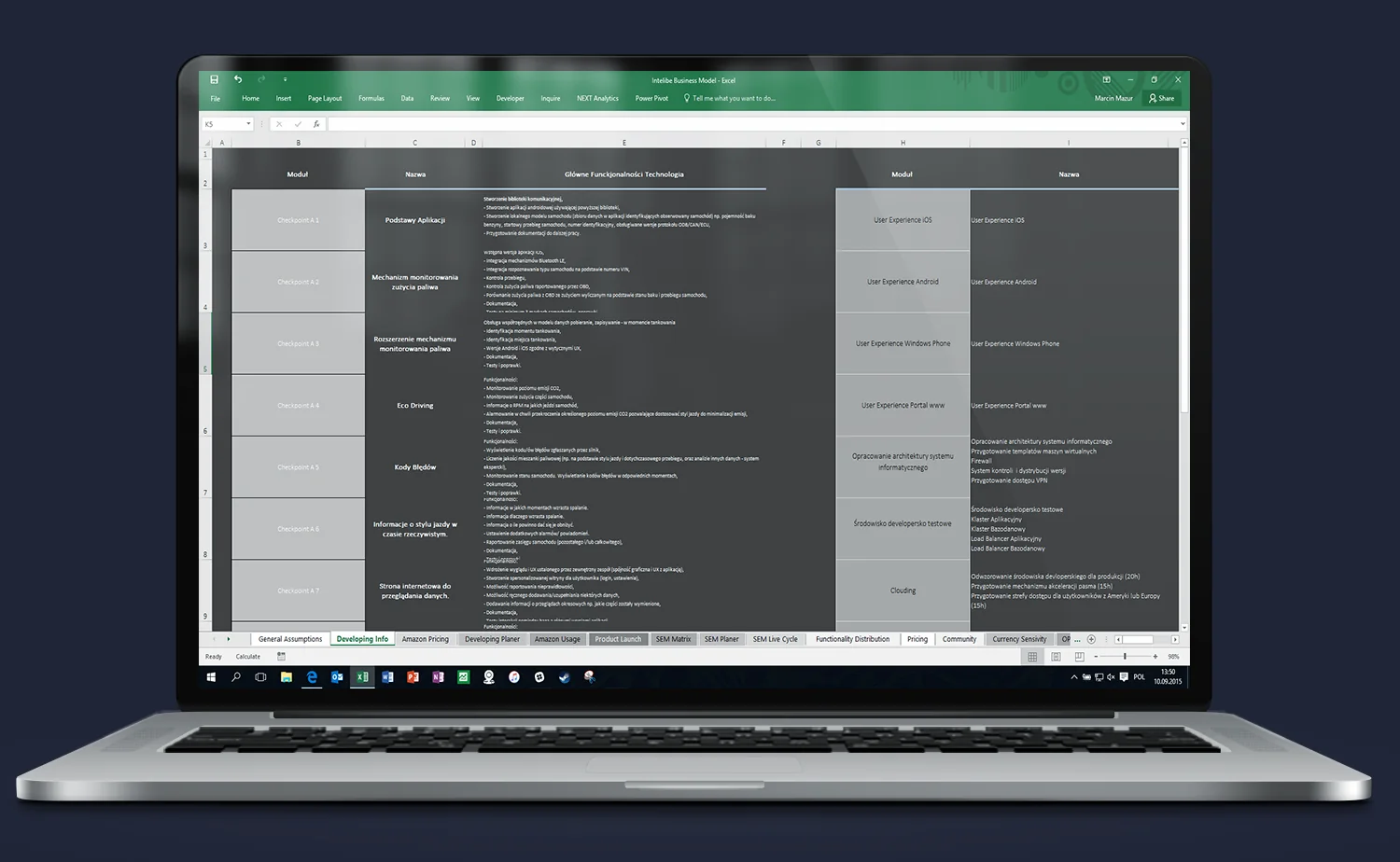Switch to the Insert ribbon tab
This screenshot has width=1400, height=862.
[x=284, y=98]
